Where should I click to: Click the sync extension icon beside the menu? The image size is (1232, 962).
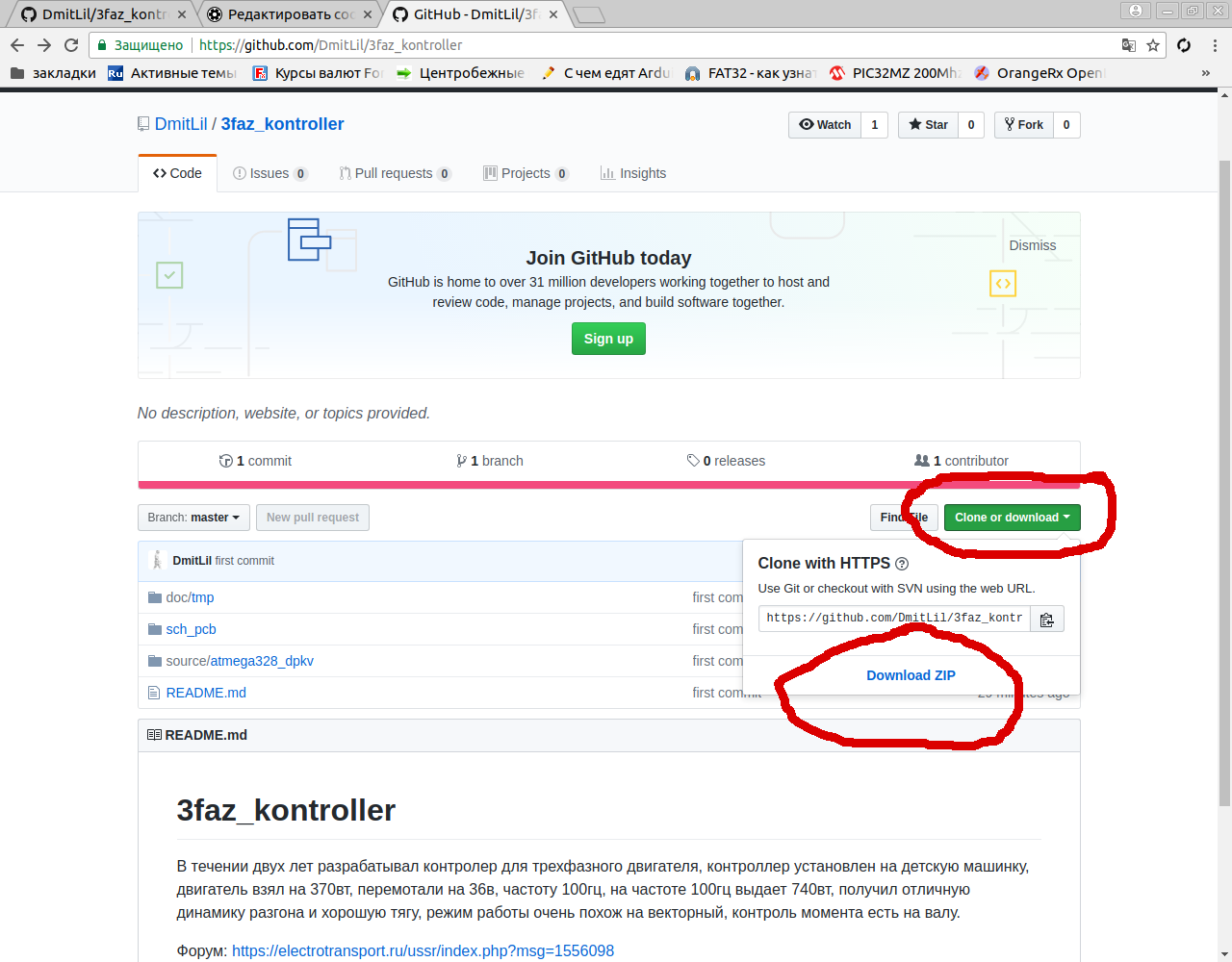[x=1184, y=45]
